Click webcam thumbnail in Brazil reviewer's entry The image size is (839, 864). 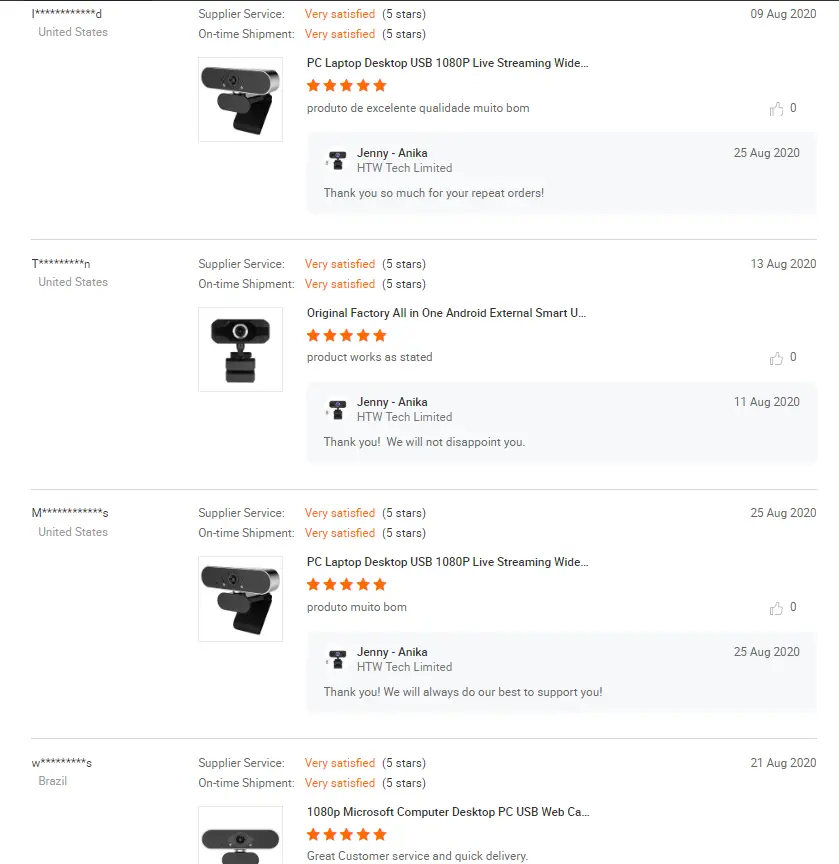(240, 835)
